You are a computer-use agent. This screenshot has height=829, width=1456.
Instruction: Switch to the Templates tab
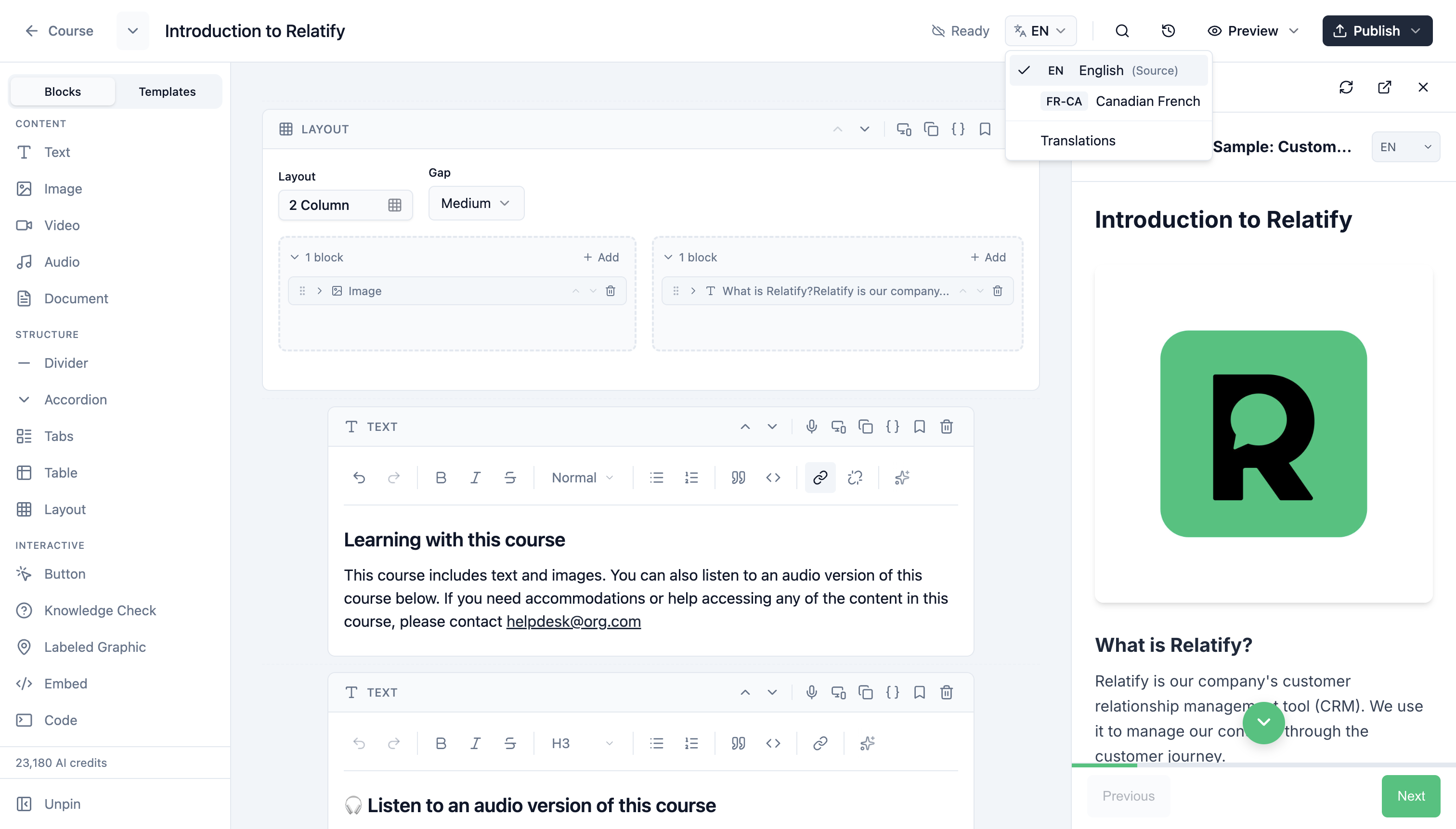pyautogui.click(x=167, y=91)
